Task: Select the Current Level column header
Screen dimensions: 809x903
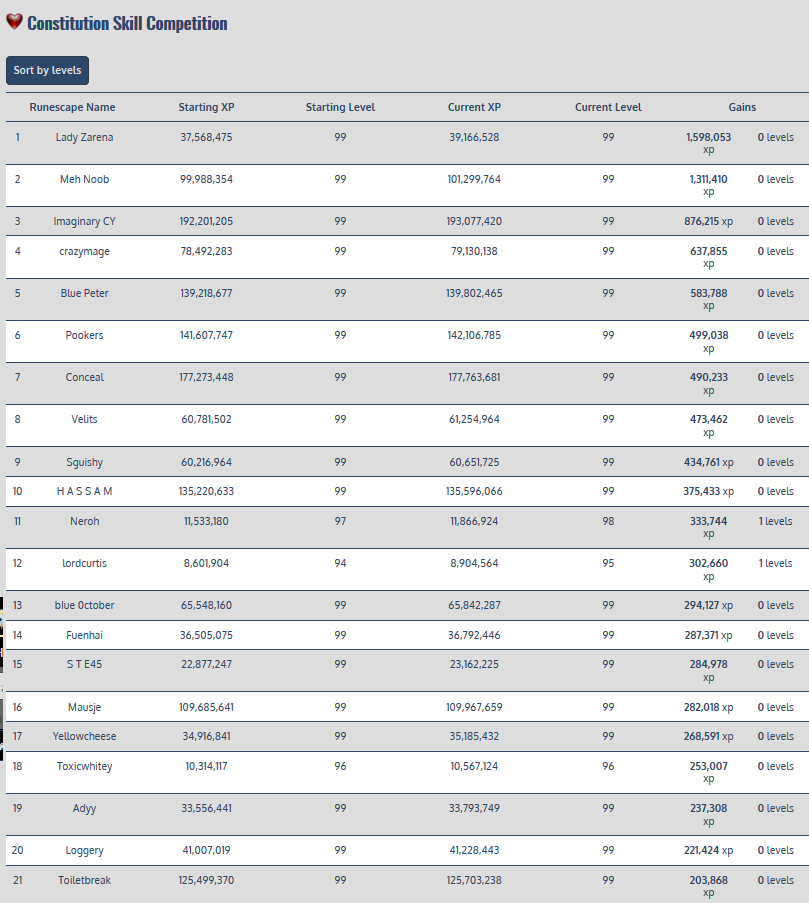Action: pyautogui.click(x=608, y=107)
